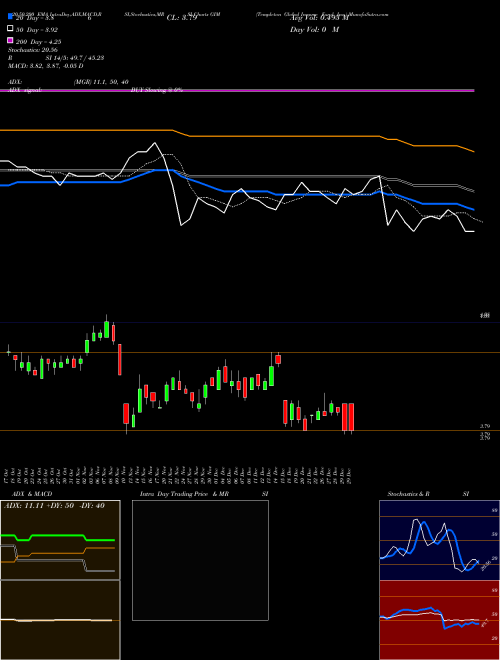Click the 3.79 price axis label

pos(484,426)
